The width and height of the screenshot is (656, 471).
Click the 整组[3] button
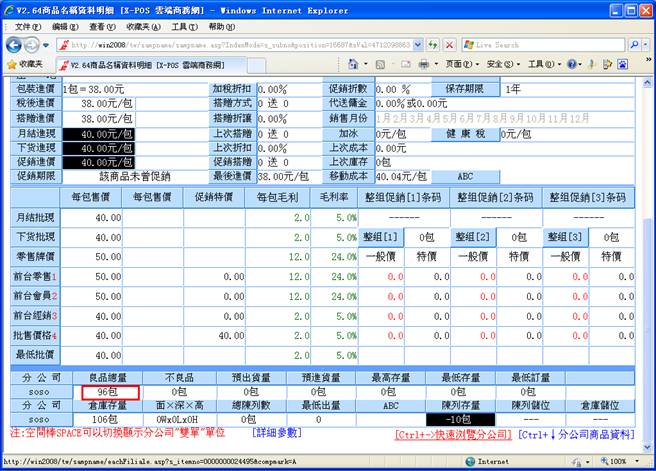[564, 236]
